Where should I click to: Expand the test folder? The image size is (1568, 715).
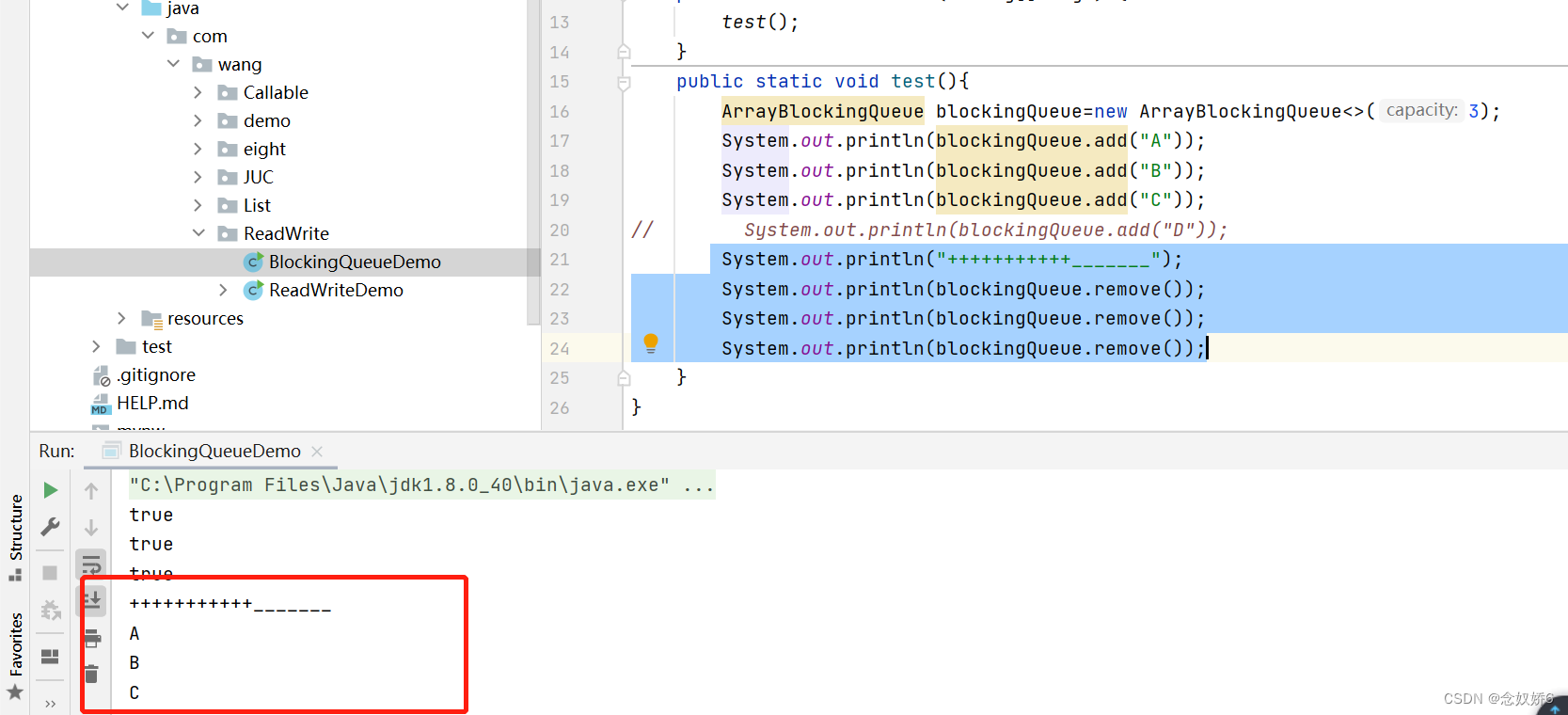pos(96,346)
